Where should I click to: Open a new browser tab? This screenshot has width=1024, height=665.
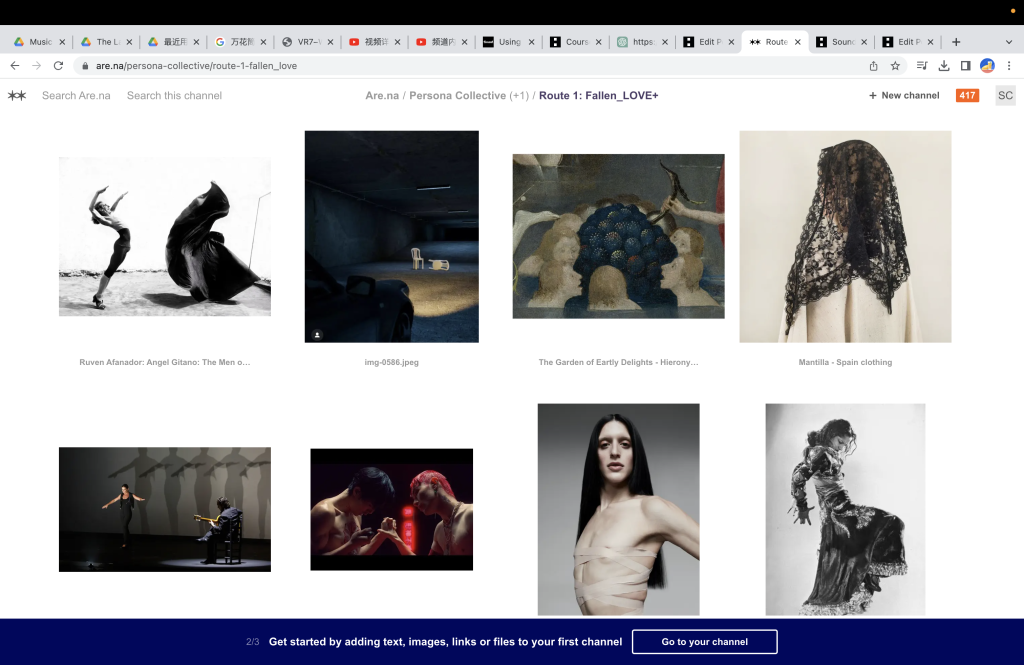956,42
